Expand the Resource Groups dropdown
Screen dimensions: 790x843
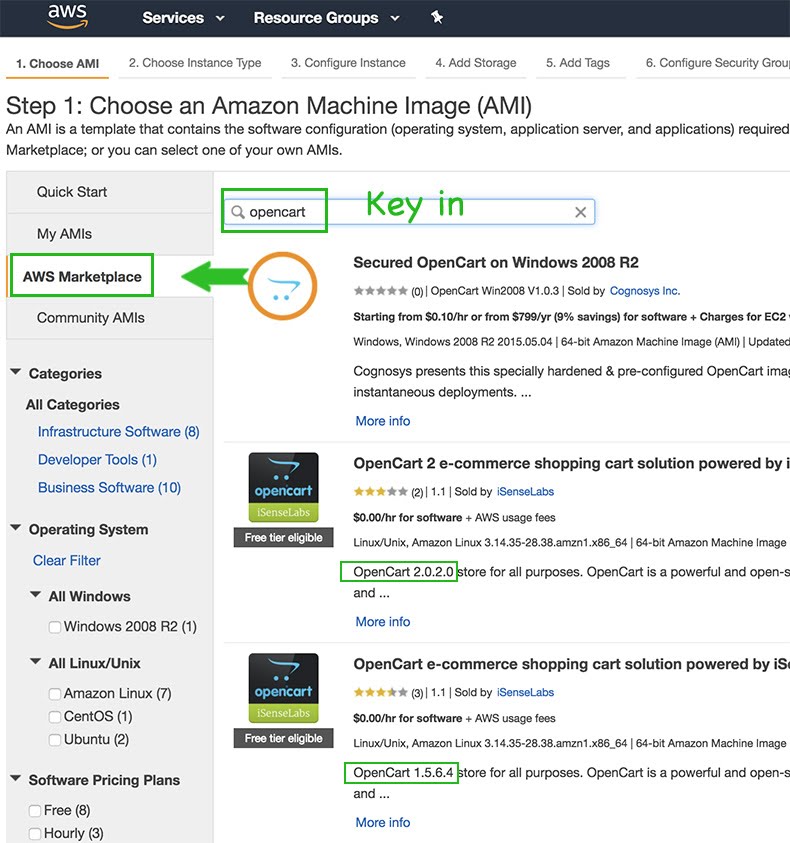point(326,18)
